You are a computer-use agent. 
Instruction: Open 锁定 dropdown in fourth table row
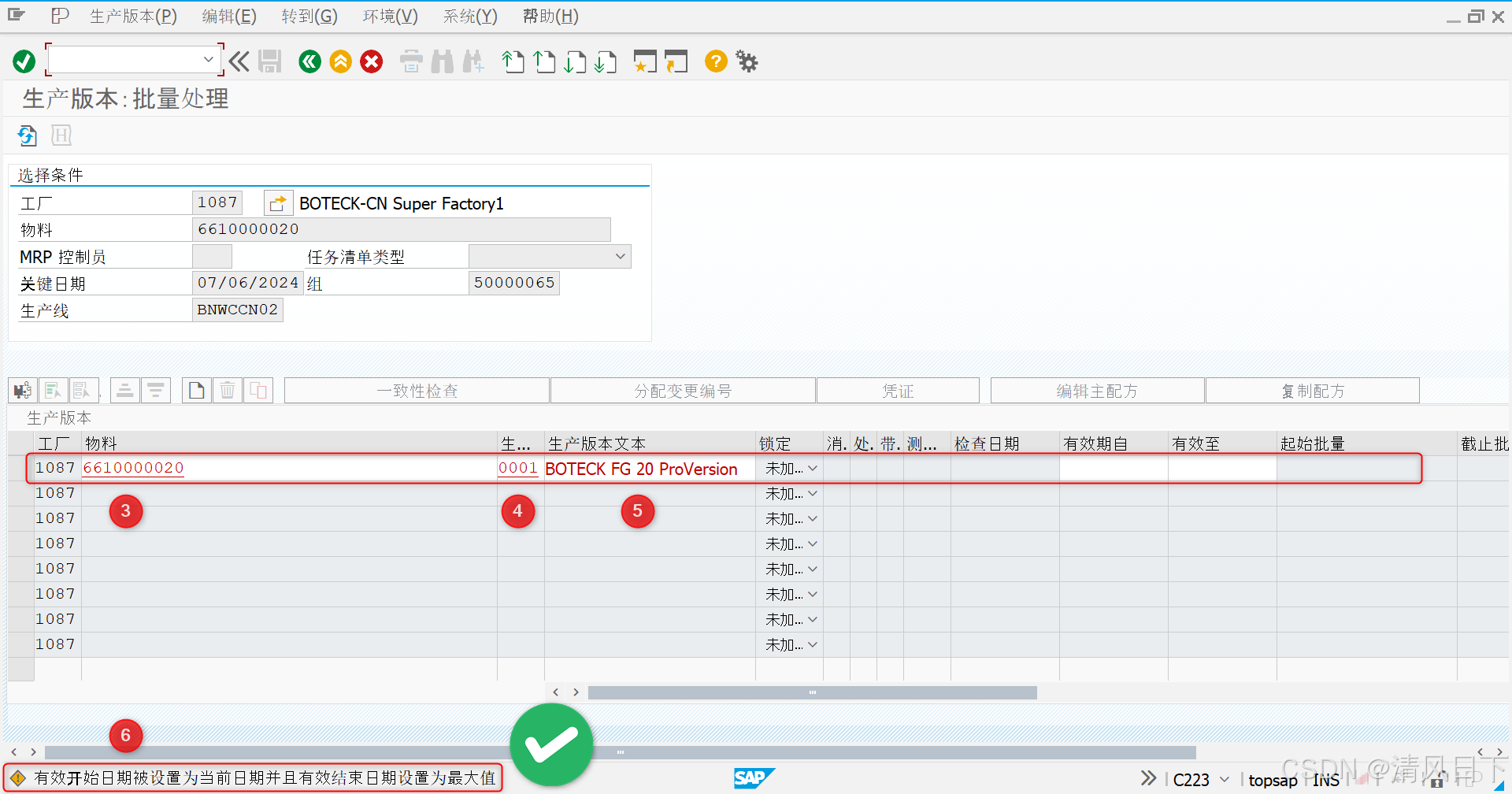tap(813, 544)
